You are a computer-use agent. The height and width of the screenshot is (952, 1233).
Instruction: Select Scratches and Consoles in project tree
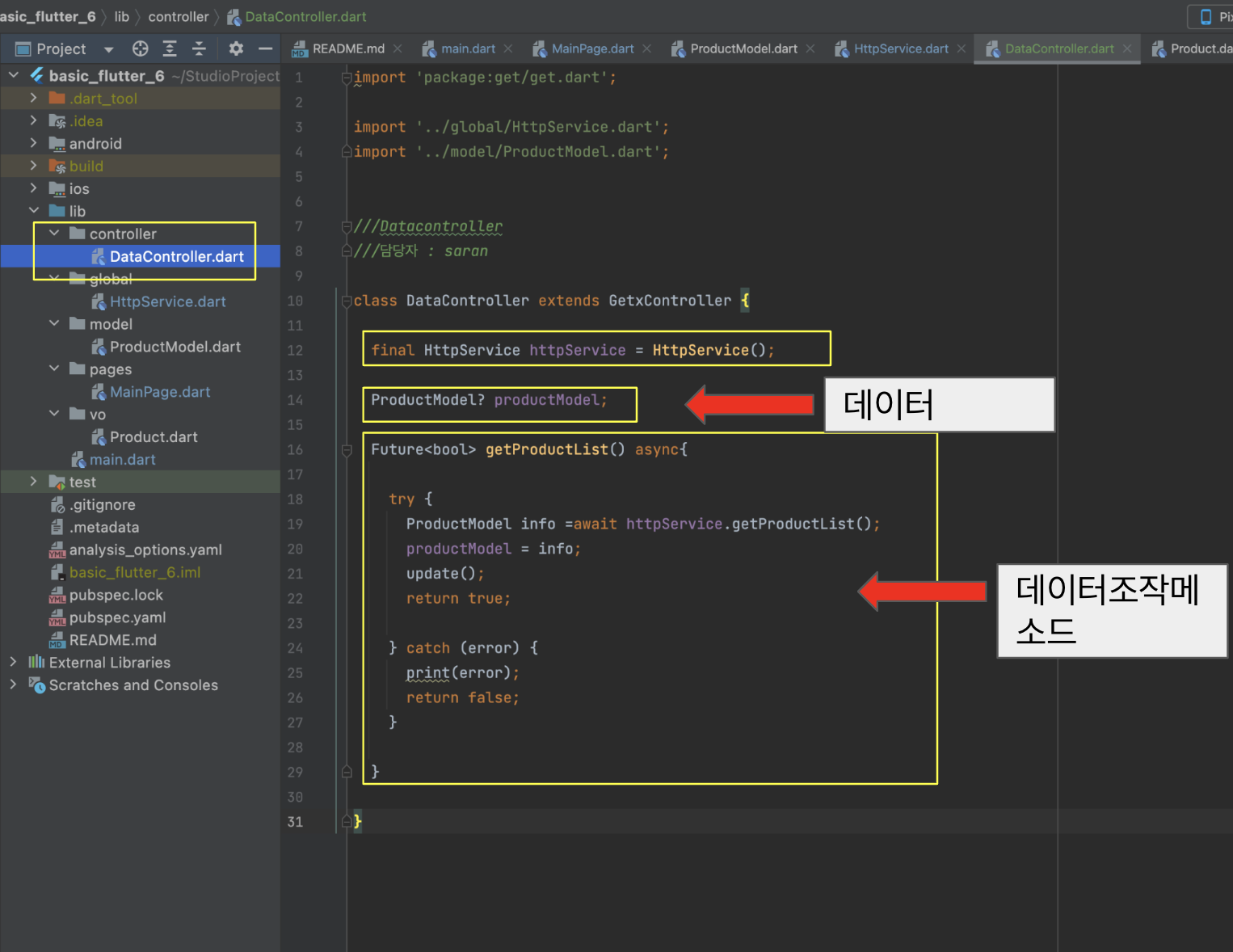133,685
